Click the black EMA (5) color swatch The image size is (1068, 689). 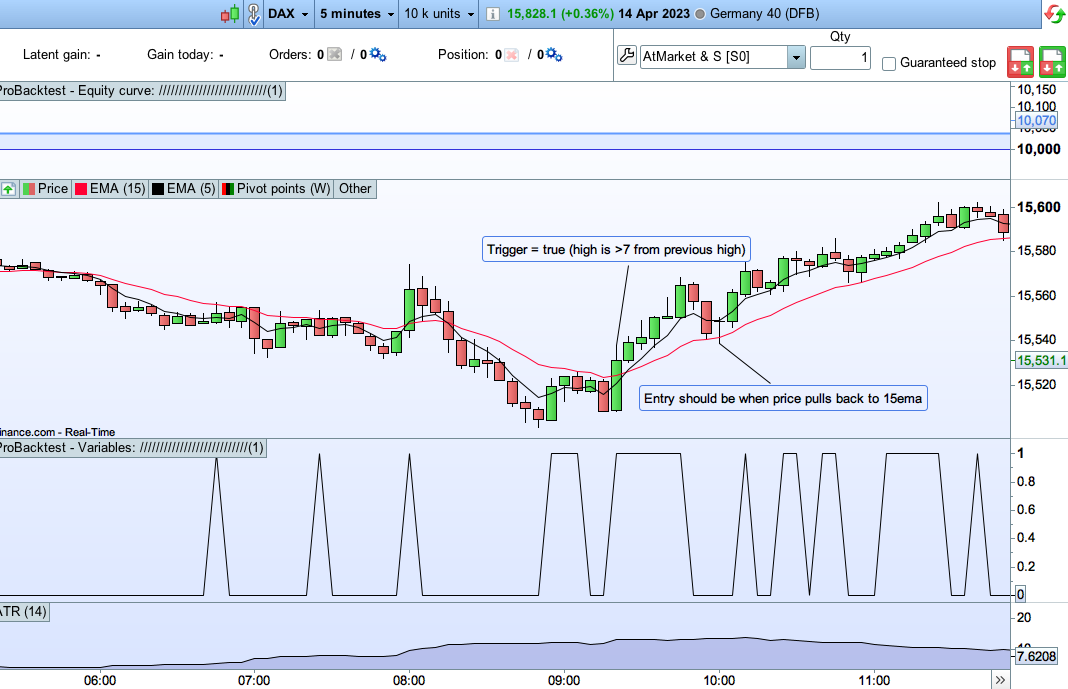(158, 189)
